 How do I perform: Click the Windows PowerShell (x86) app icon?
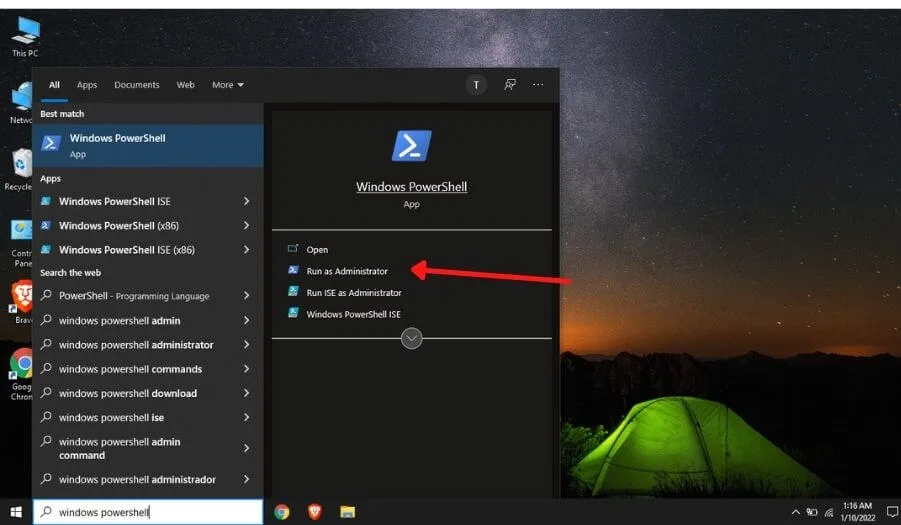pyautogui.click(x=46, y=225)
